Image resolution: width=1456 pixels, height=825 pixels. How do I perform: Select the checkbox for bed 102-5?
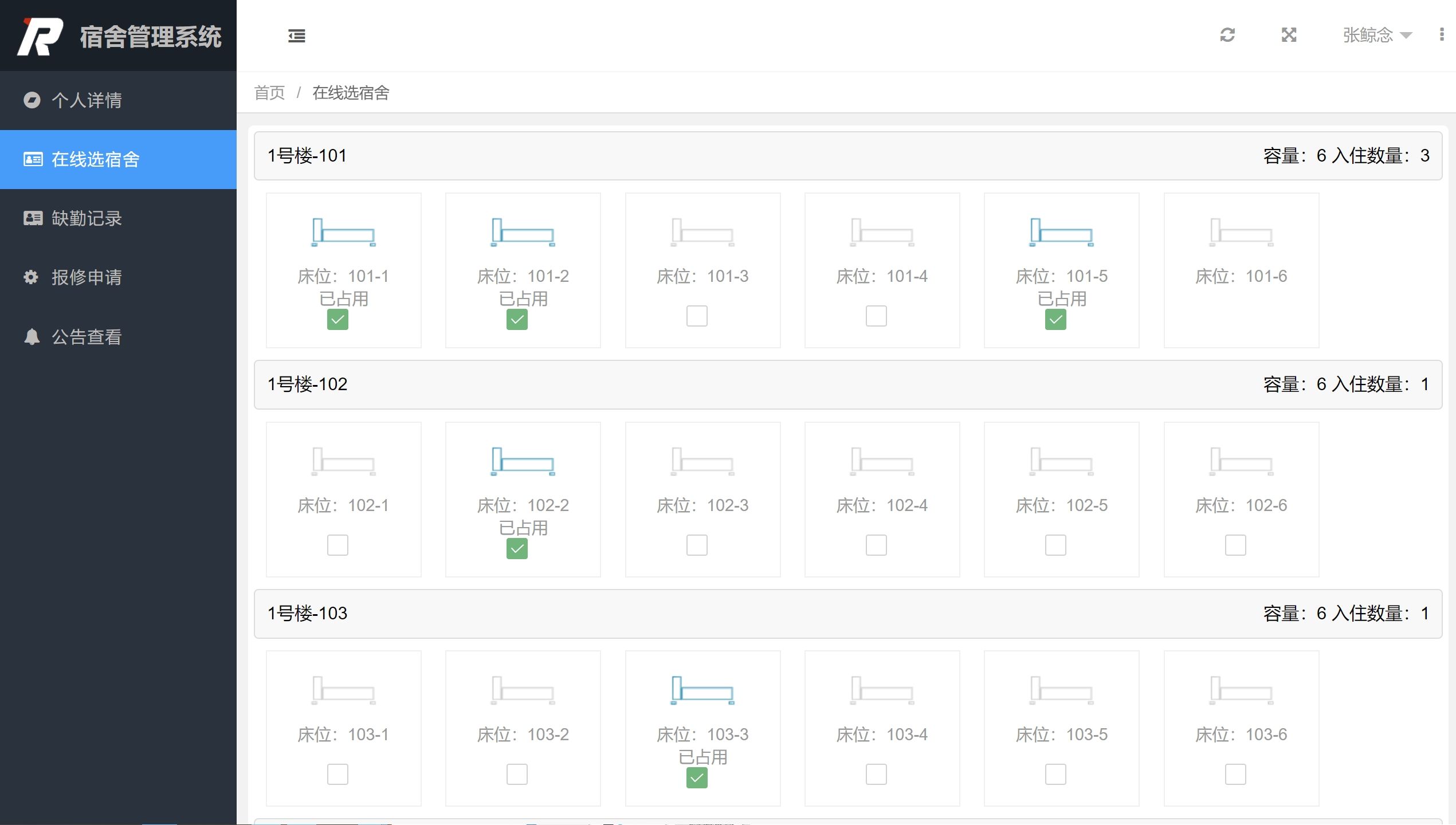[1055, 545]
